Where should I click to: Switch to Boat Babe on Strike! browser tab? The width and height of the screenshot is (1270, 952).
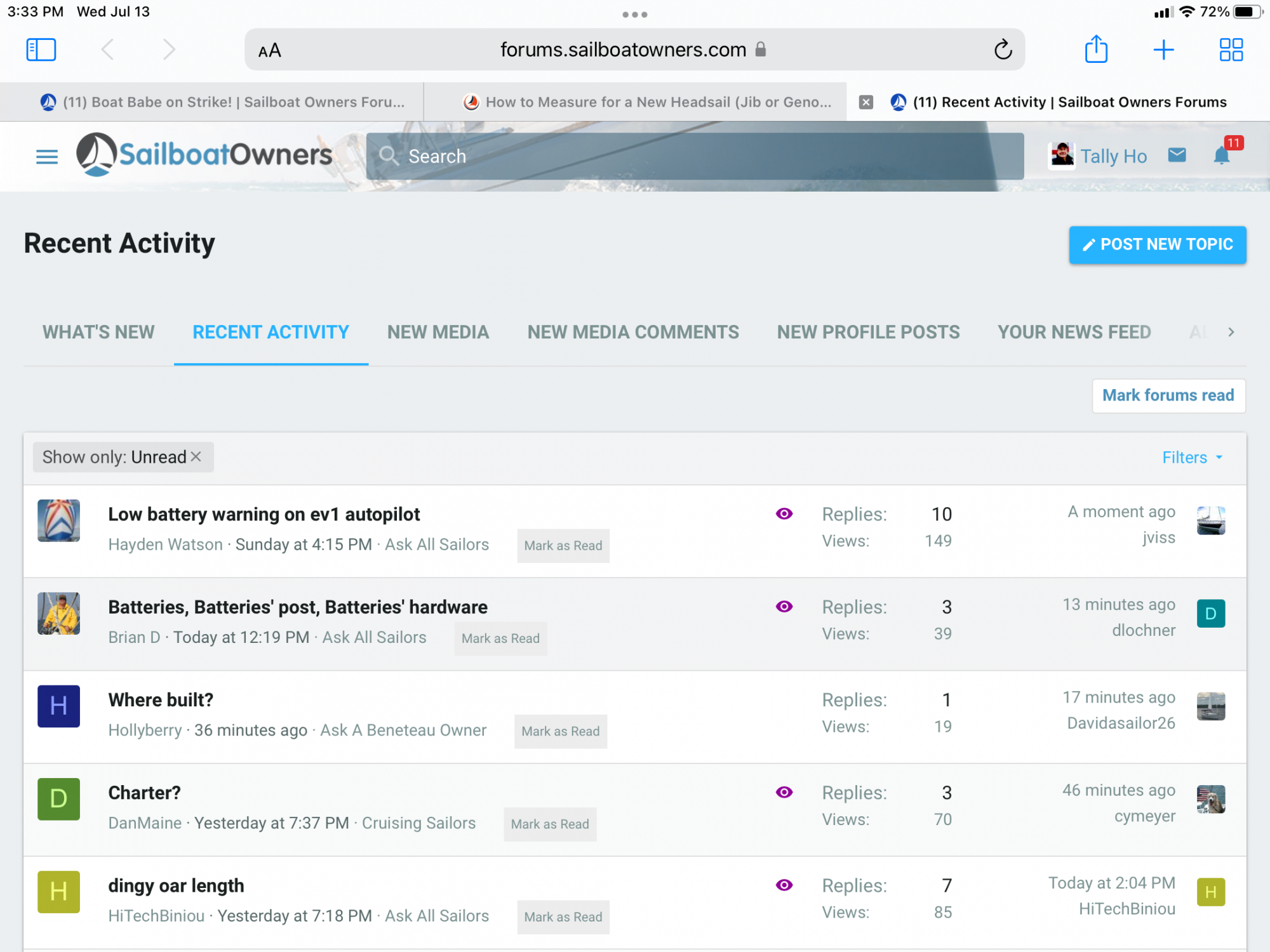click(211, 102)
